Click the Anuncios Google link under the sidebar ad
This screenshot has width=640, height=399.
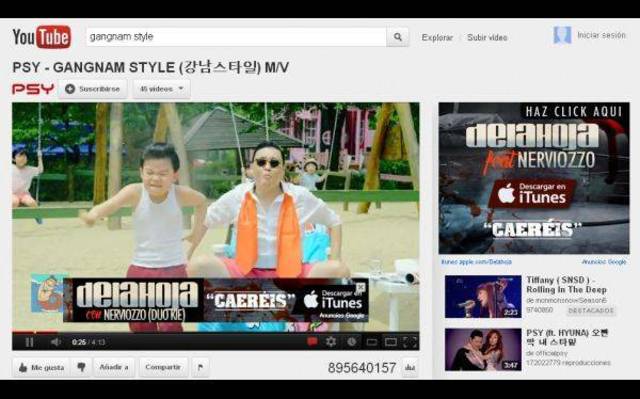point(604,262)
